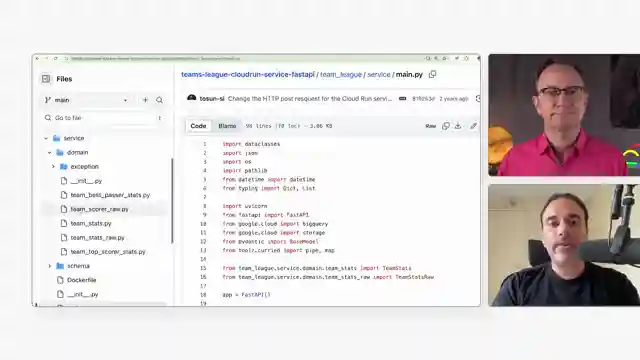Open commit hash link
The height and width of the screenshot is (360, 640).
(423, 99)
